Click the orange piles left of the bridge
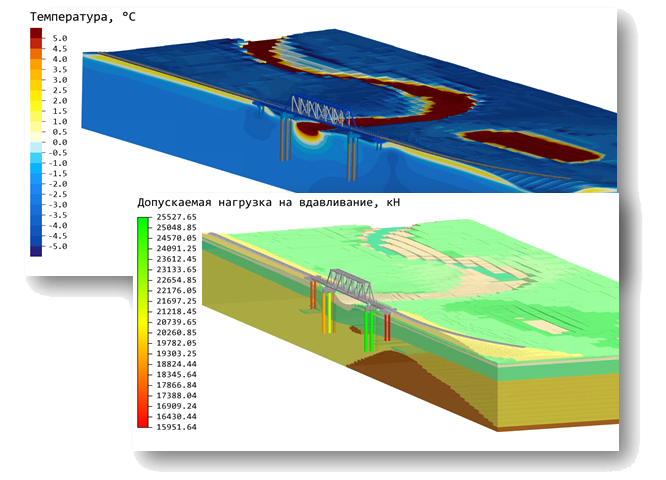 pos(327,312)
